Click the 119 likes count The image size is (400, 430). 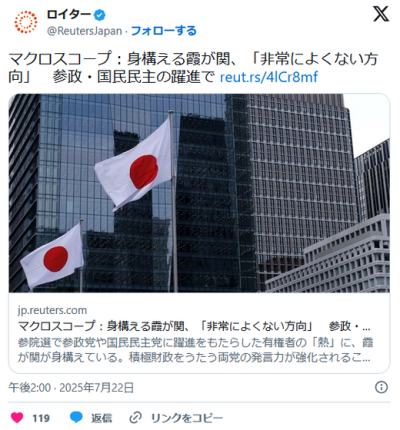pos(41,418)
